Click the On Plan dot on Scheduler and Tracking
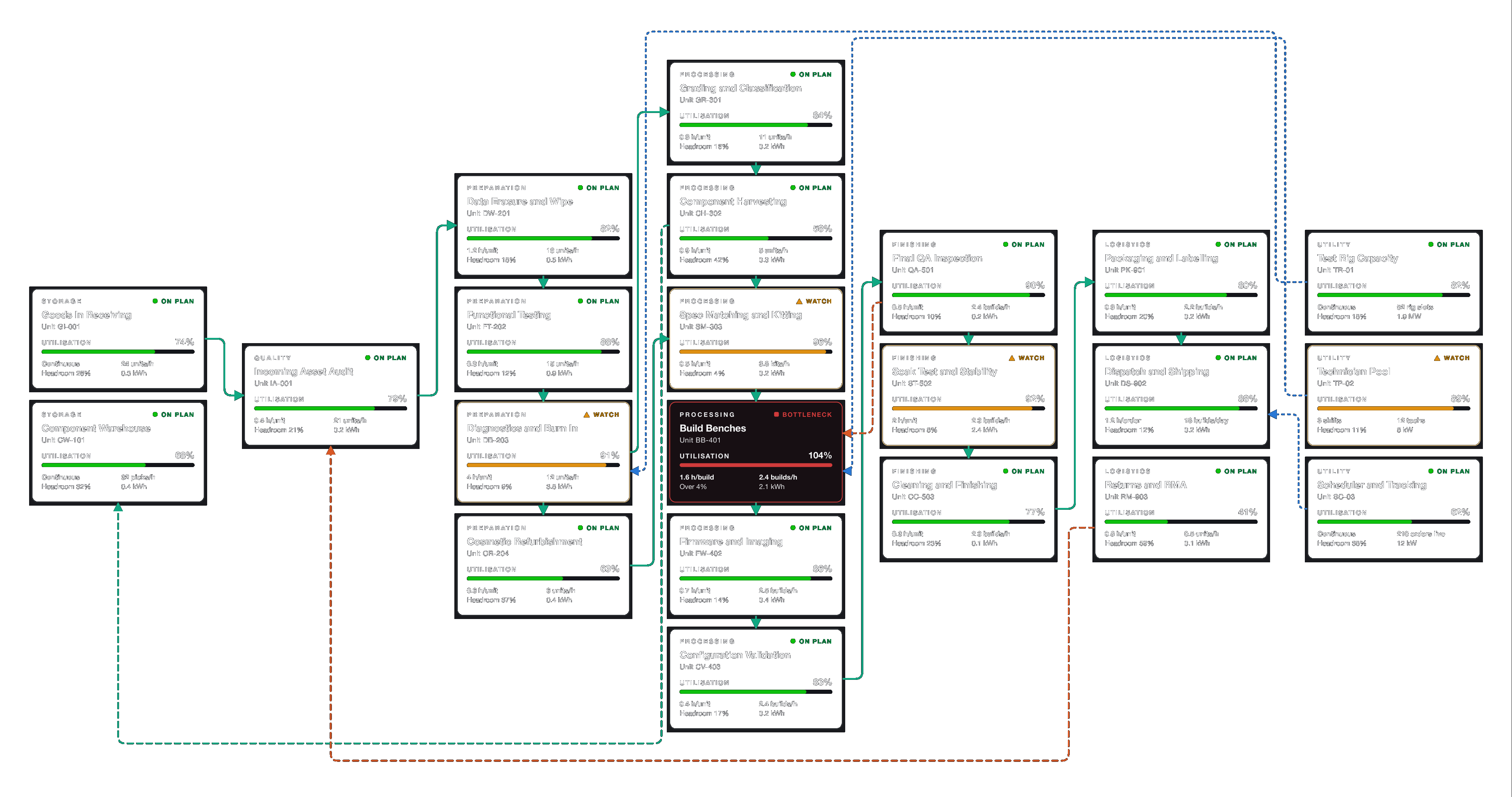 [1430, 471]
